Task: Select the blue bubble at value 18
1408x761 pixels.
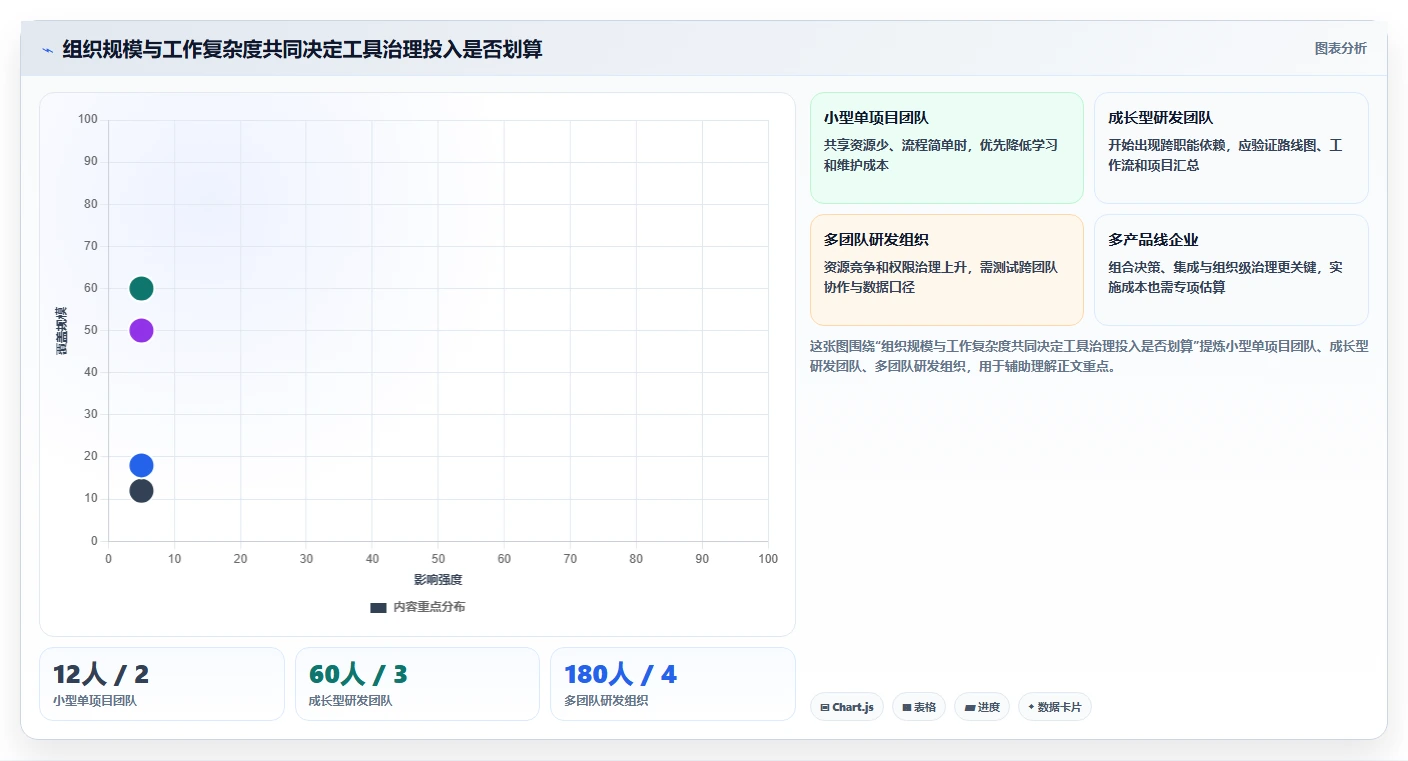Action: pos(141,465)
